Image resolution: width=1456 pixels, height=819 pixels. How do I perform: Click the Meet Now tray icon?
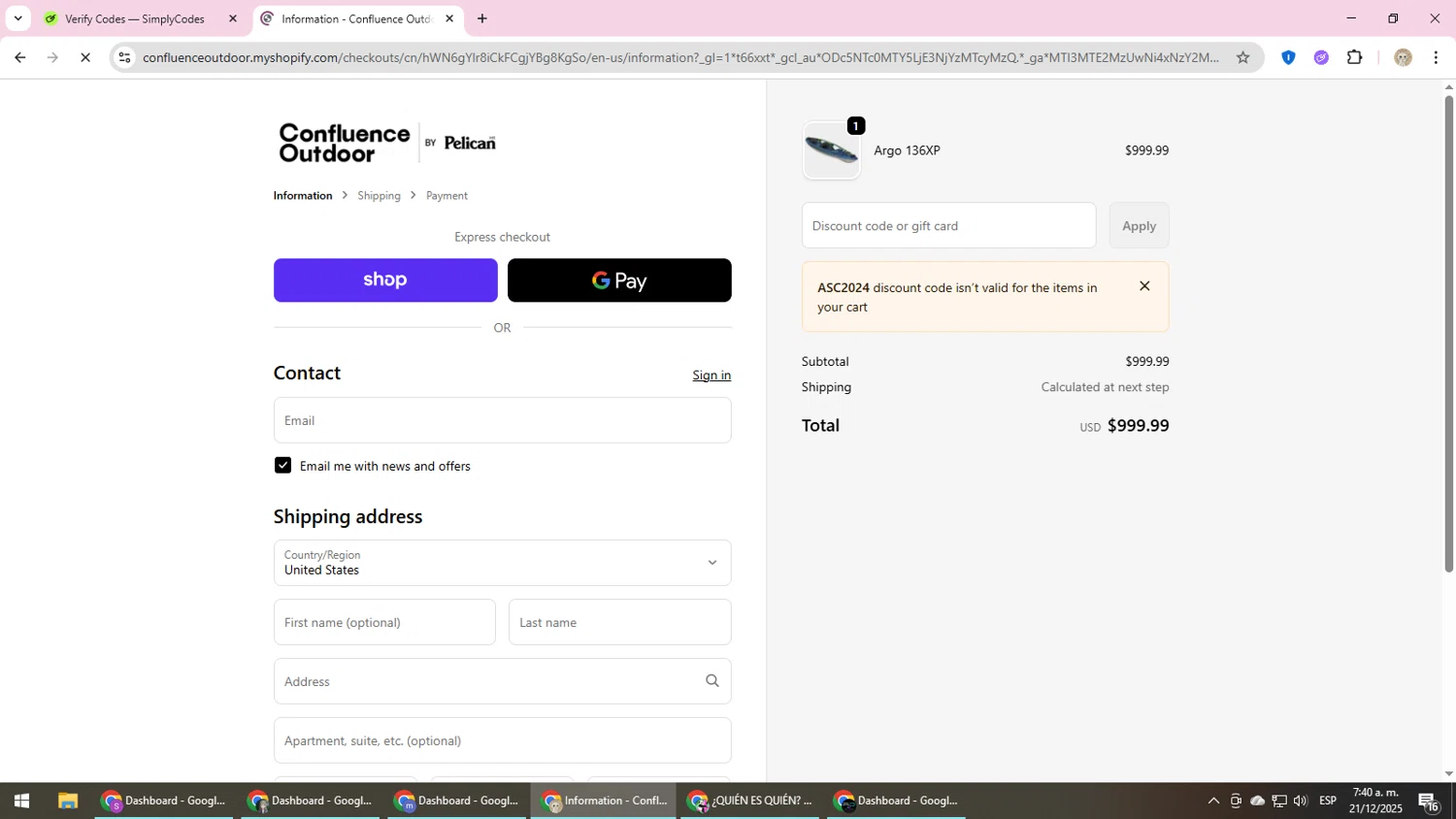[1236, 801]
